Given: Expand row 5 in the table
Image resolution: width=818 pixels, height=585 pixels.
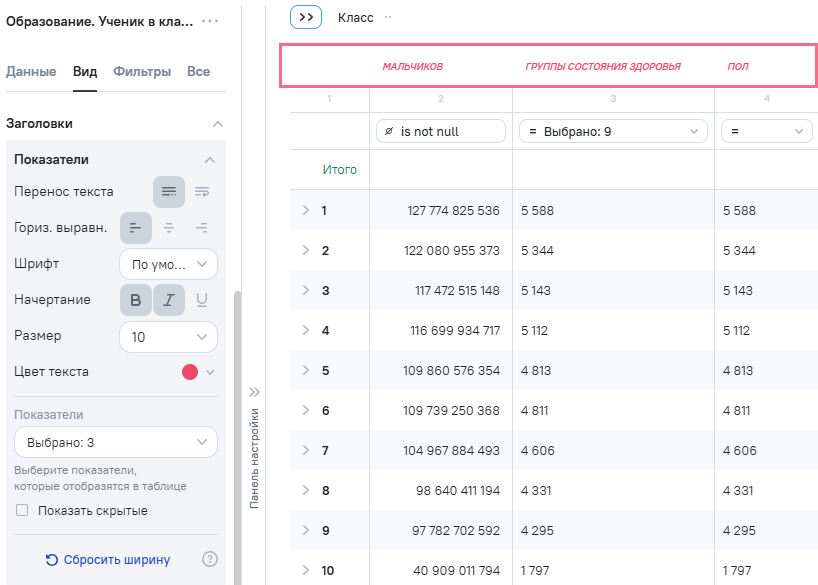Looking at the screenshot, I should click(306, 370).
